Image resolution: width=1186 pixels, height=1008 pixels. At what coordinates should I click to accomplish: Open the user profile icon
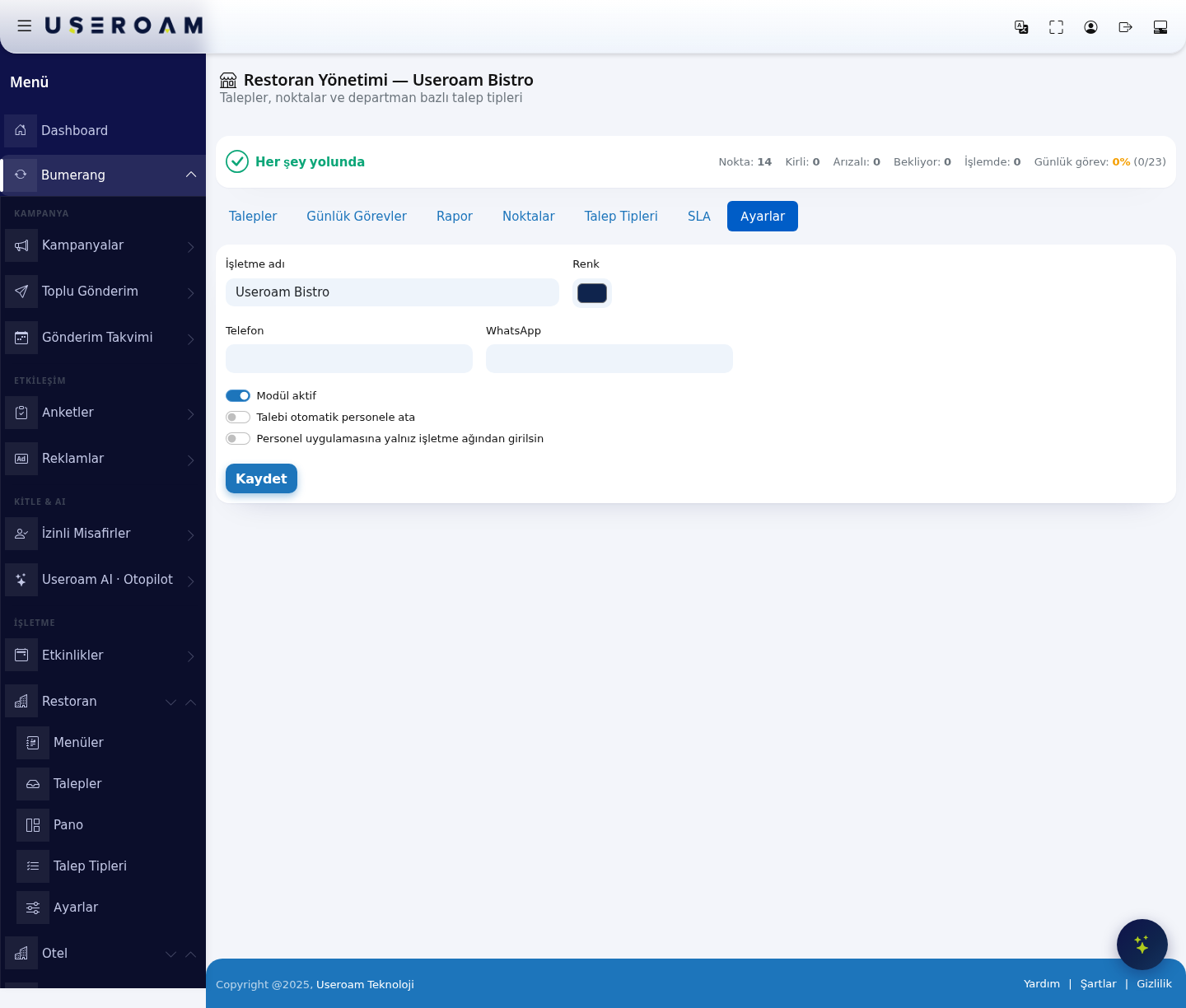(x=1090, y=27)
